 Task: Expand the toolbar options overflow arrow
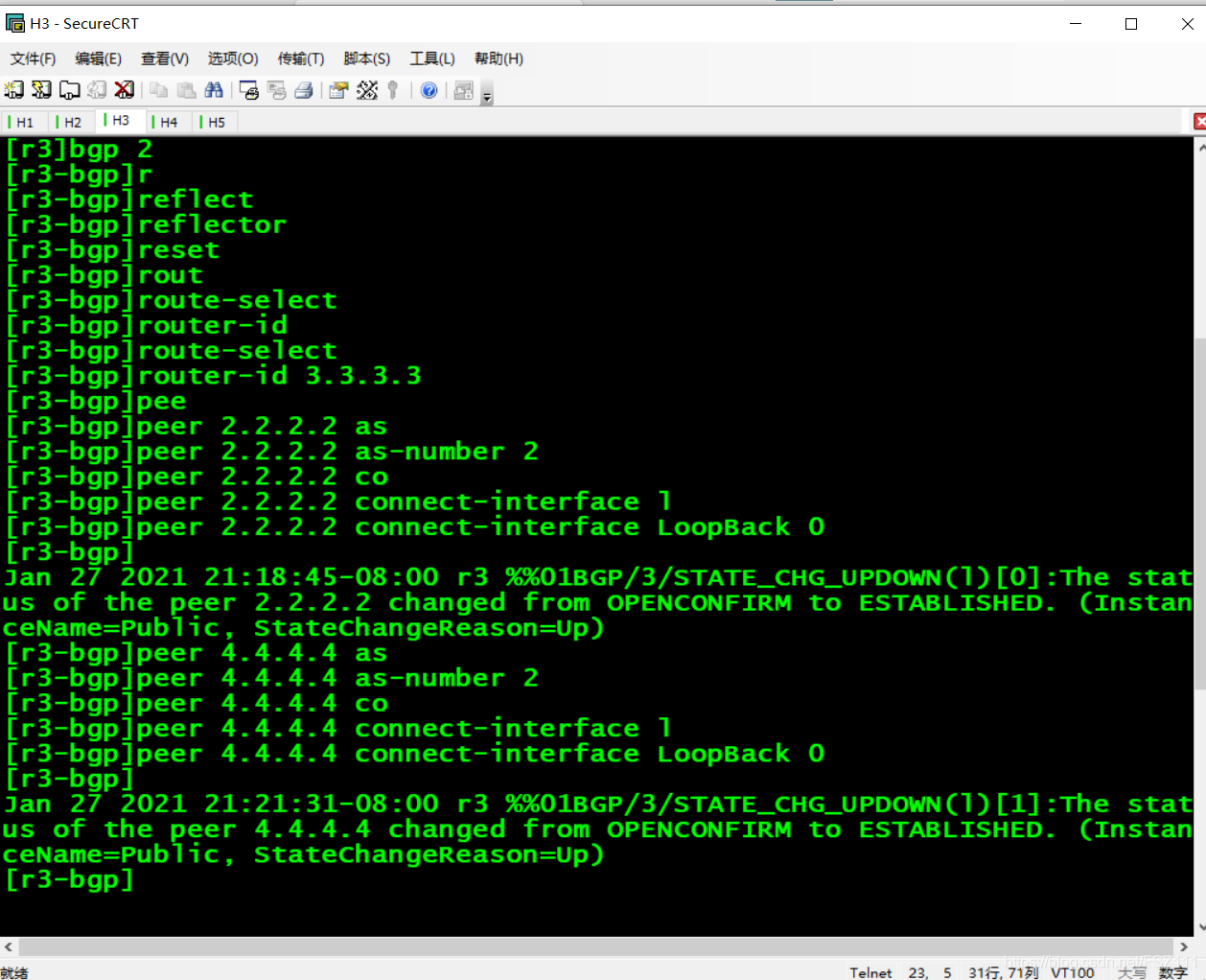click(x=487, y=93)
